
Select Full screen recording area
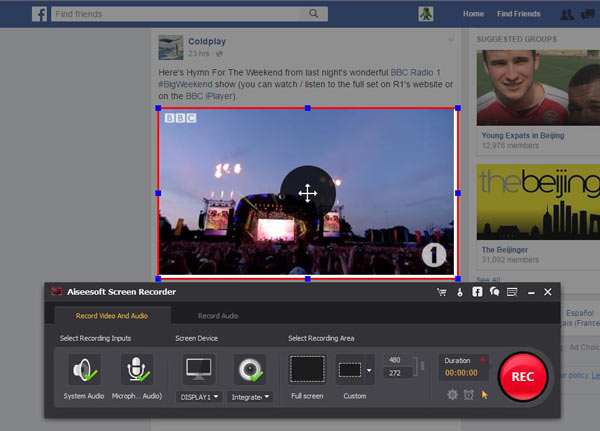307,369
